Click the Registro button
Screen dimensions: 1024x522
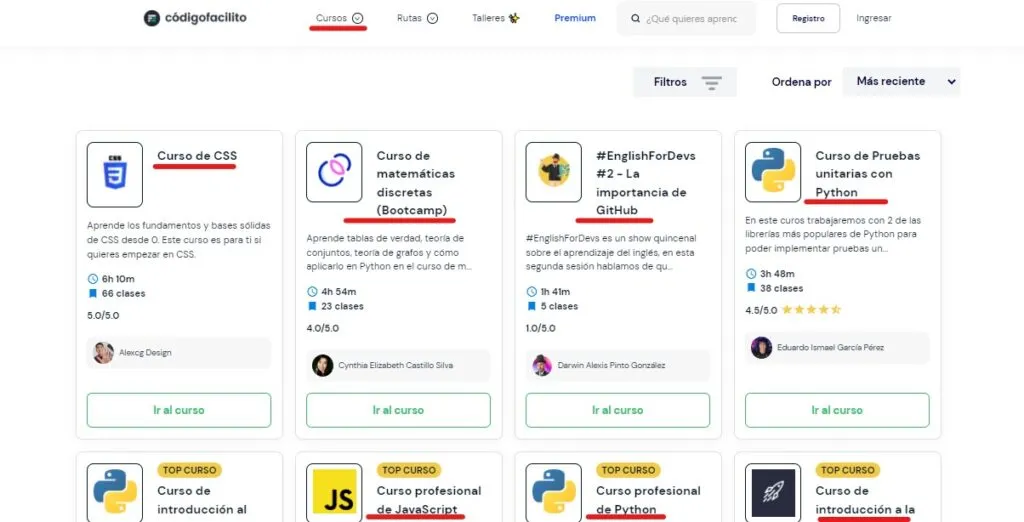(x=808, y=18)
